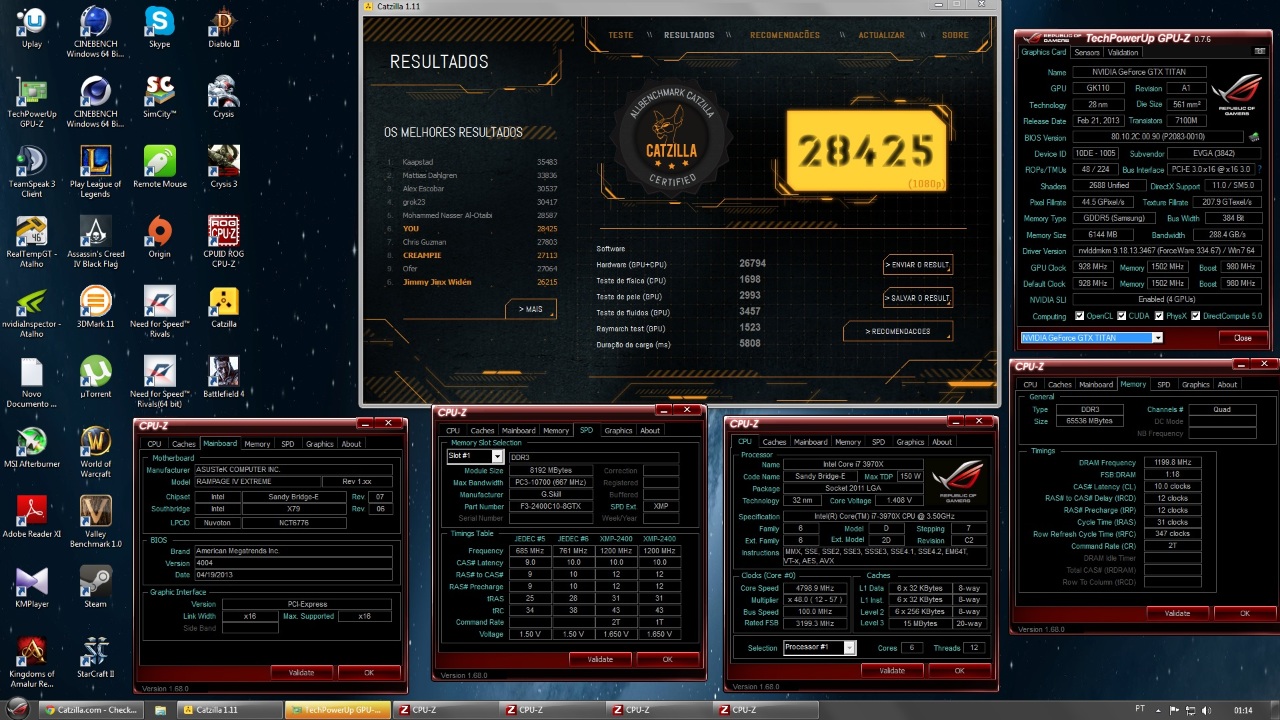Open the Catzilla desktop icon
The height and width of the screenshot is (720, 1280).
point(223,308)
